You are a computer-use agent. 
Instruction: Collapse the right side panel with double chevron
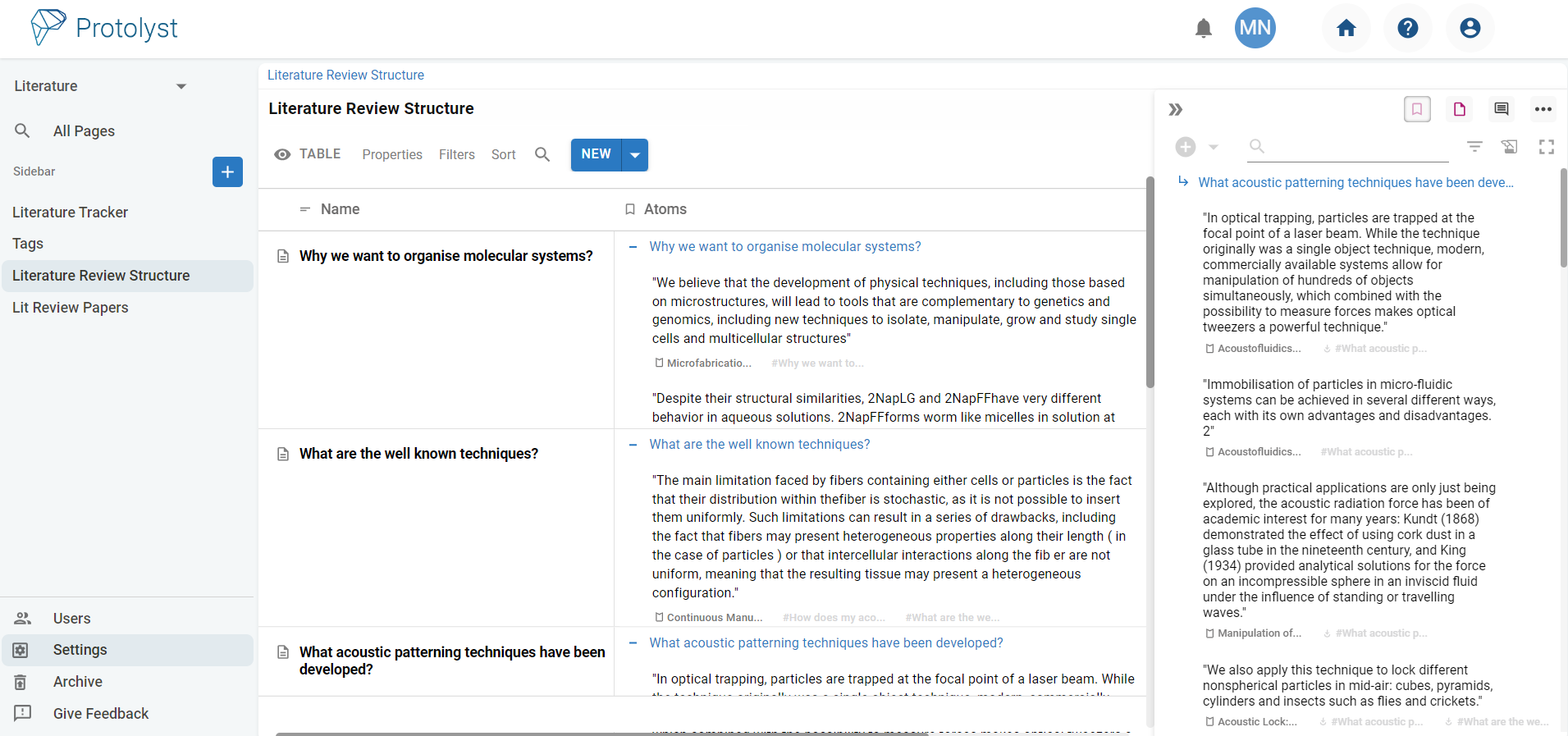coord(1175,110)
